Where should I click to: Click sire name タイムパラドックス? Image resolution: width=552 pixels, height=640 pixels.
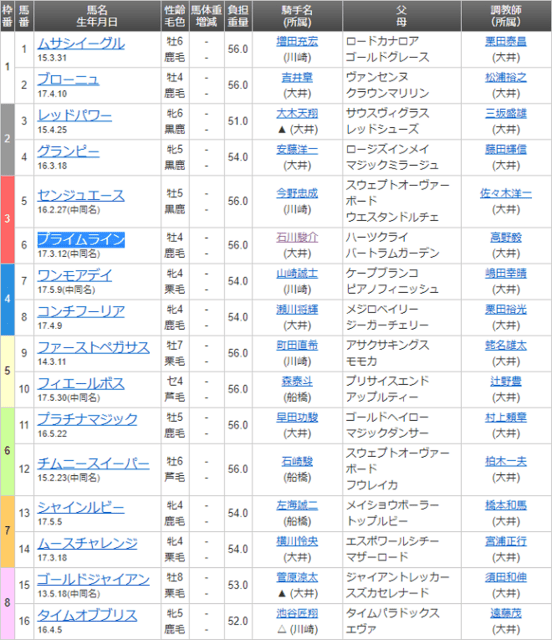(392, 613)
